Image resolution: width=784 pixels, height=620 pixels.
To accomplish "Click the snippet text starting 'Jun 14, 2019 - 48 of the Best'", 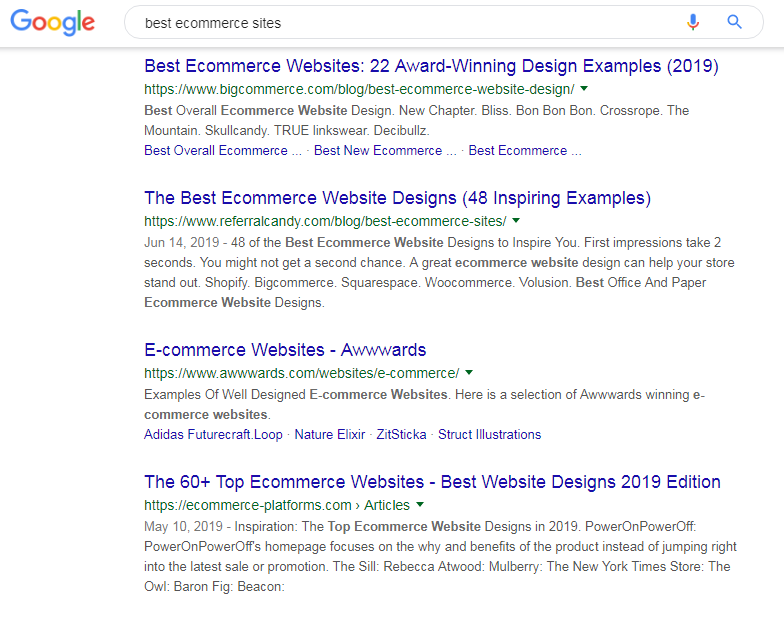I will (440, 272).
